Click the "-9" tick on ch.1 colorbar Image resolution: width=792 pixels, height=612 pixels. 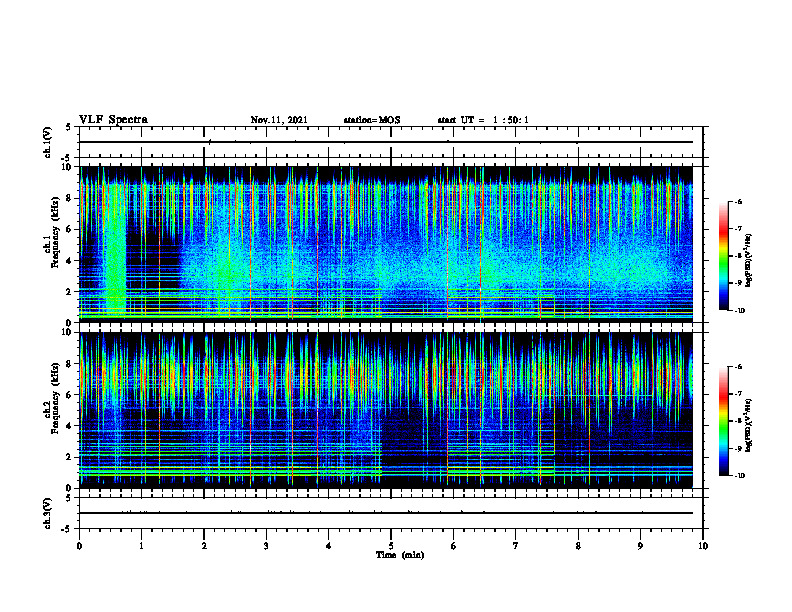pyautogui.click(x=738, y=283)
